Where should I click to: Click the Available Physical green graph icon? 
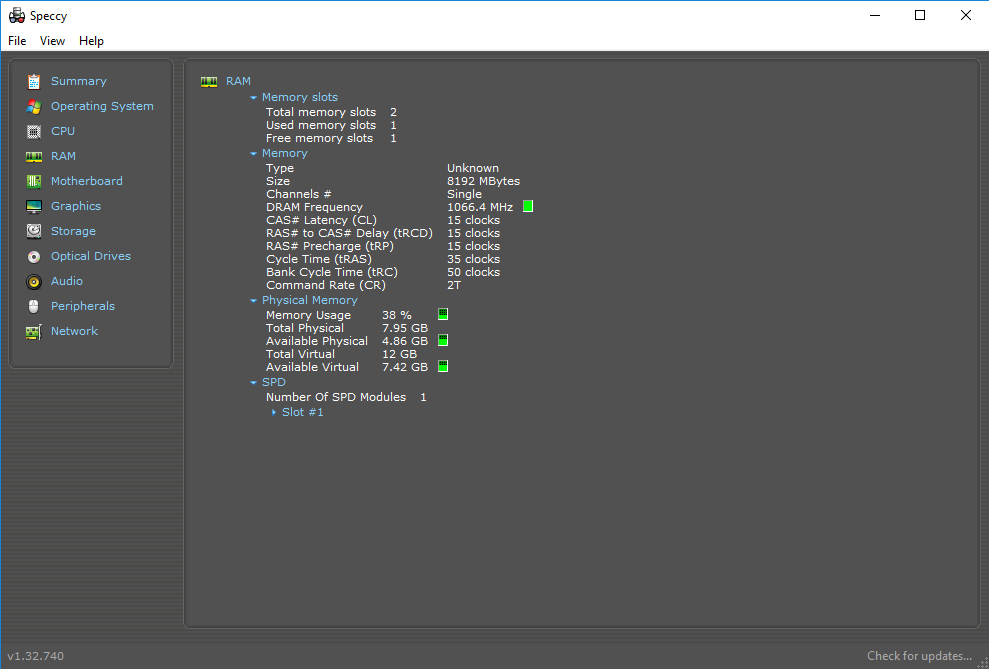click(443, 340)
